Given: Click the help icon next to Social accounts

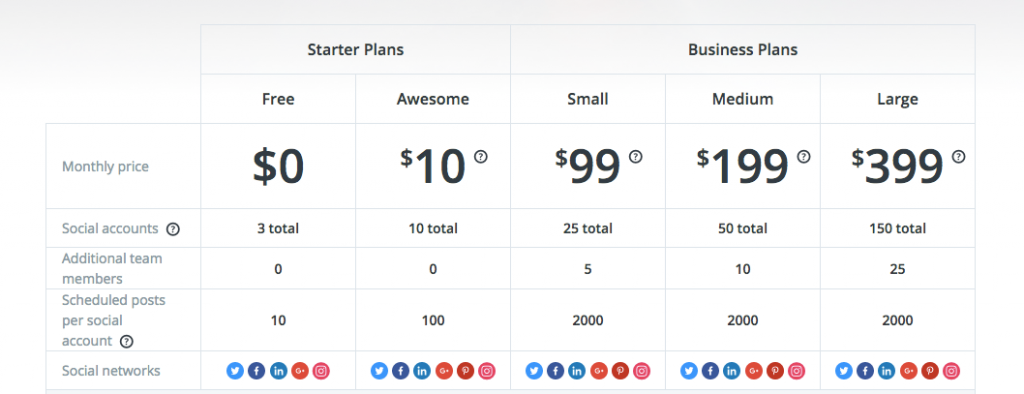Looking at the screenshot, I should click(172, 229).
